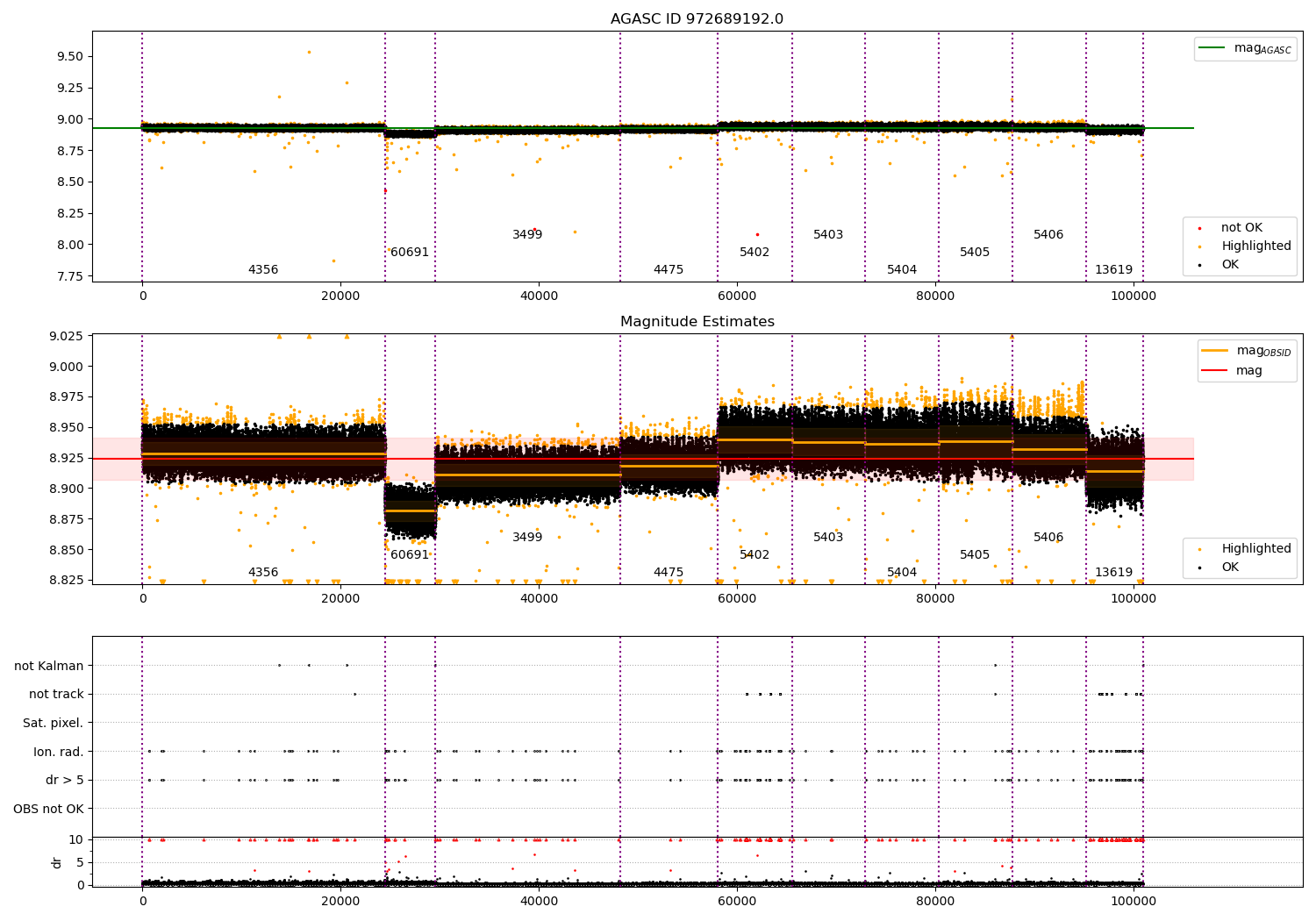Click the plot title 'AGASC ID 972689192.0'
1316x921 pixels.
697,19
